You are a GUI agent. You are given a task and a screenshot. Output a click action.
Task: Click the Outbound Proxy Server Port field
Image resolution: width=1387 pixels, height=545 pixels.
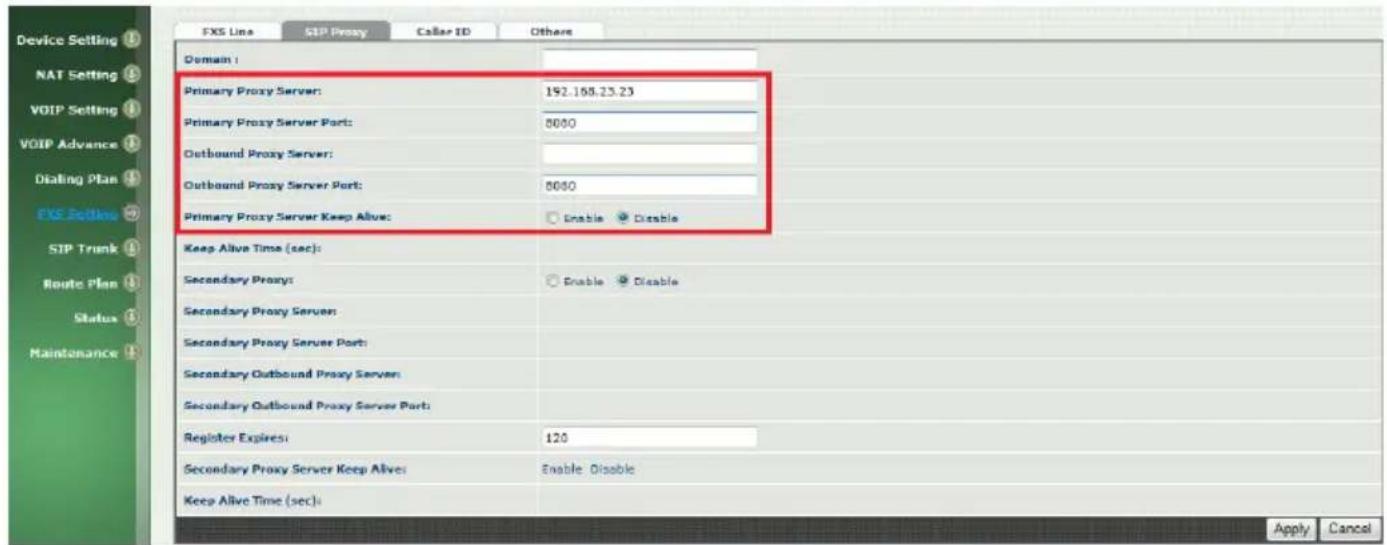point(649,185)
